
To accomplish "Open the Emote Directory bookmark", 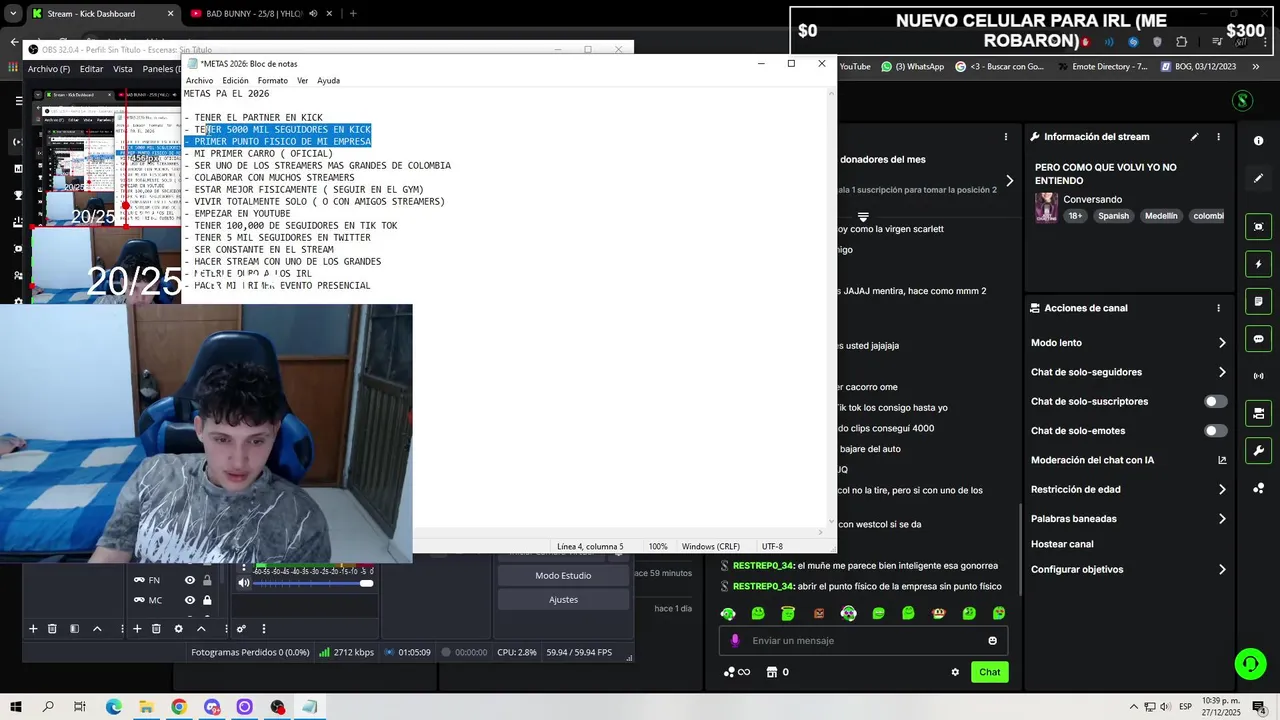I will point(1101,67).
